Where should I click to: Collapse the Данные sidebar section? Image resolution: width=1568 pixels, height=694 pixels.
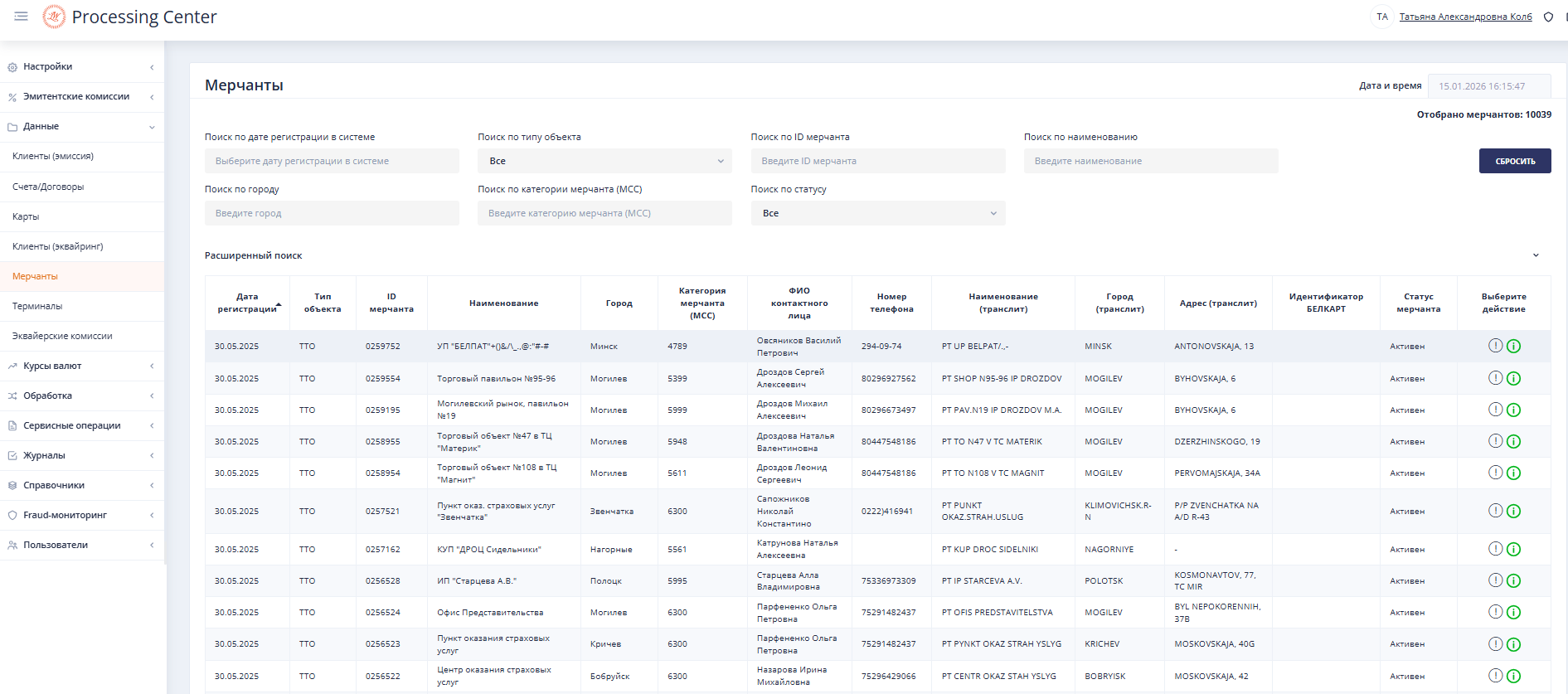pos(151,127)
